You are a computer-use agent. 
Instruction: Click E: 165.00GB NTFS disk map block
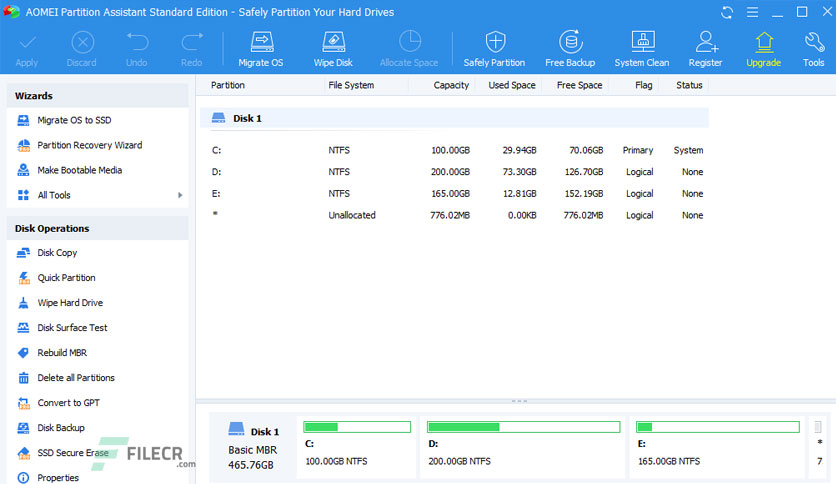717,448
